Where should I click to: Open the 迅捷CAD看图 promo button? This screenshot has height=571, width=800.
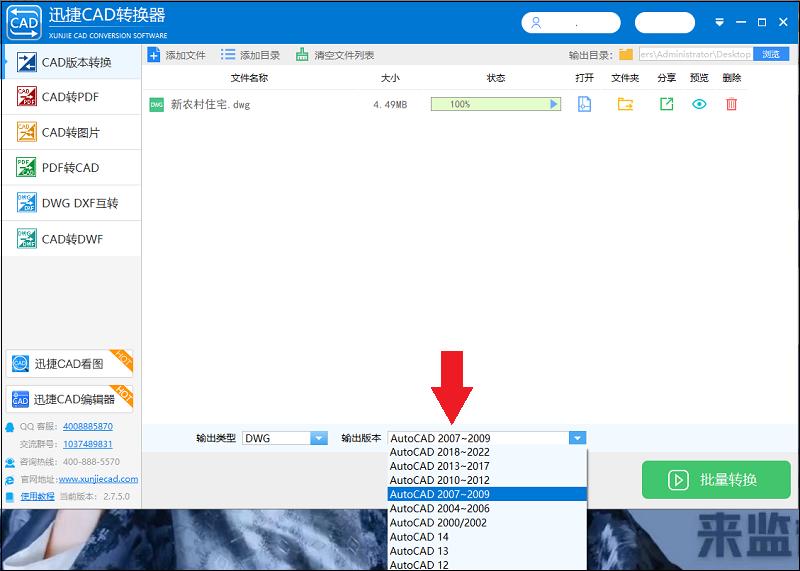(x=69, y=363)
